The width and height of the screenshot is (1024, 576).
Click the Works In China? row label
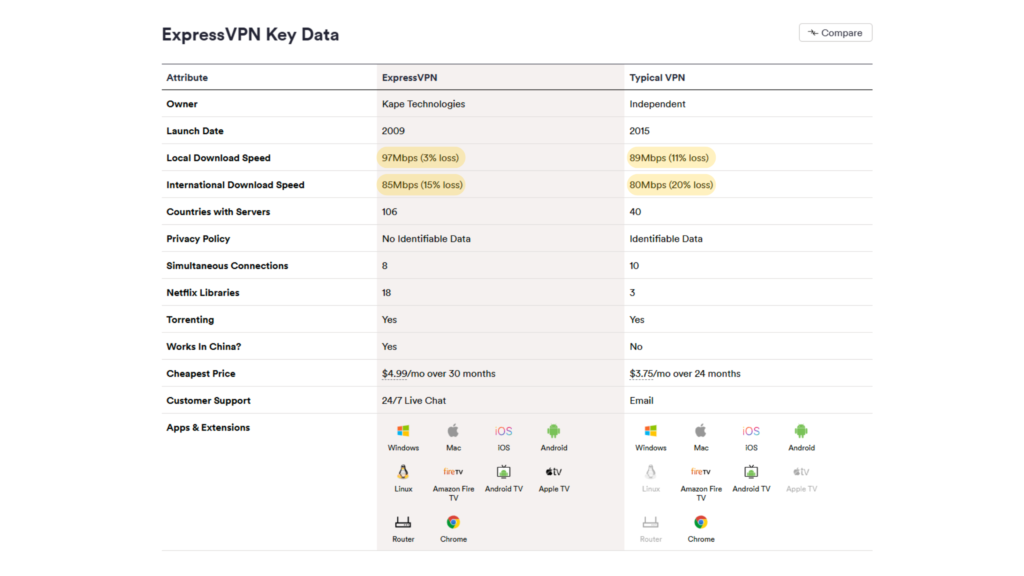pyautogui.click(x=203, y=347)
